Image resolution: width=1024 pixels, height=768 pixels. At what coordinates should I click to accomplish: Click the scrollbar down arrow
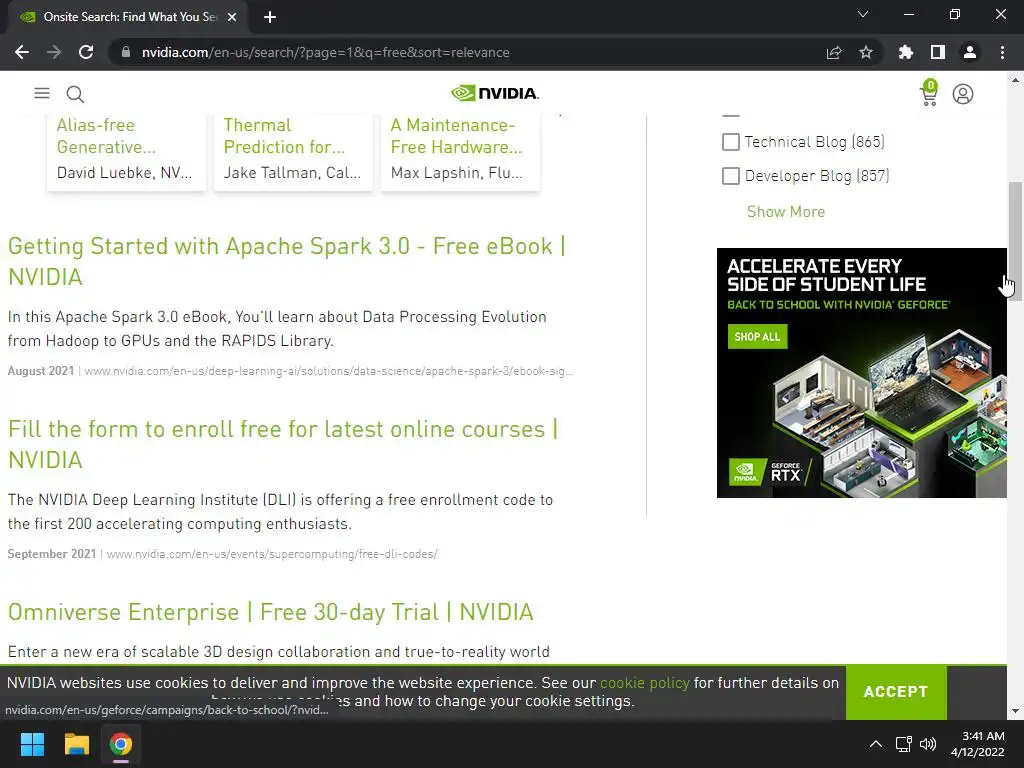[1015, 711]
